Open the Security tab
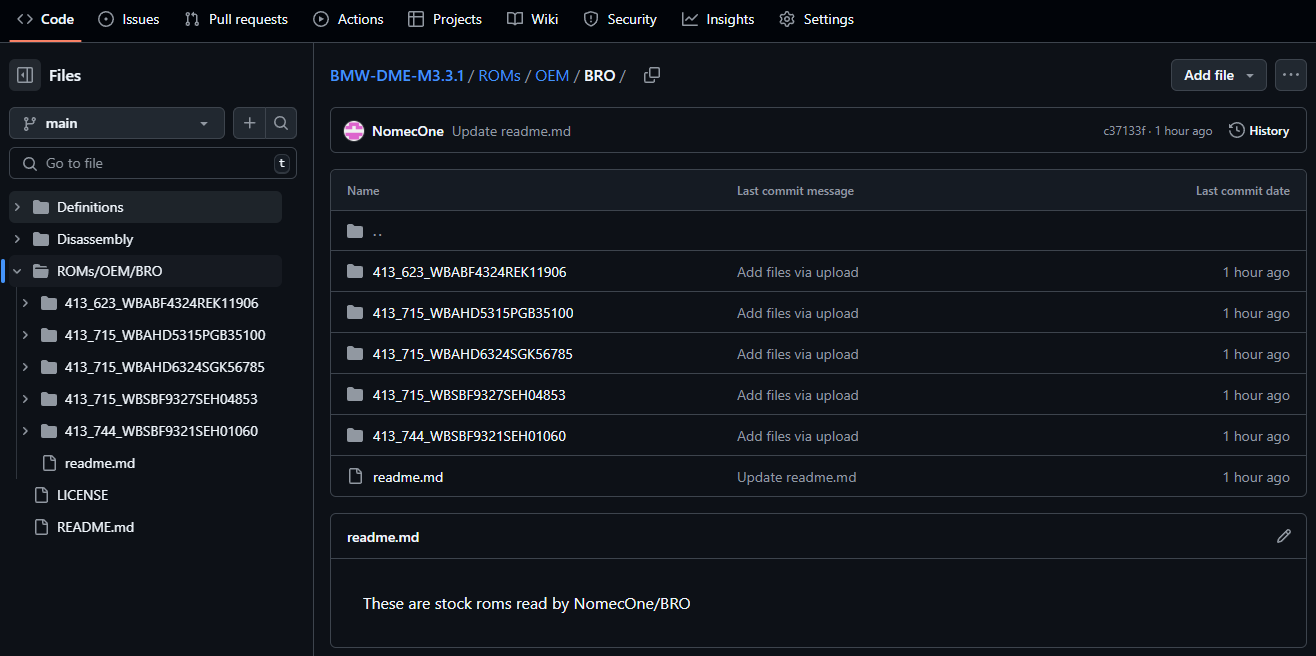 pyautogui.click(x=620, y=18)
